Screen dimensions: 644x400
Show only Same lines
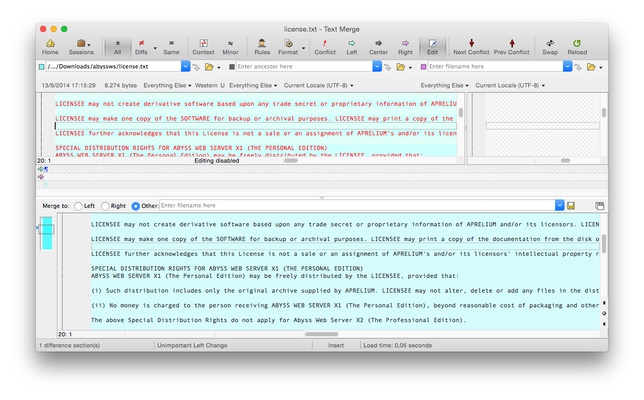[x=171, y=47]
